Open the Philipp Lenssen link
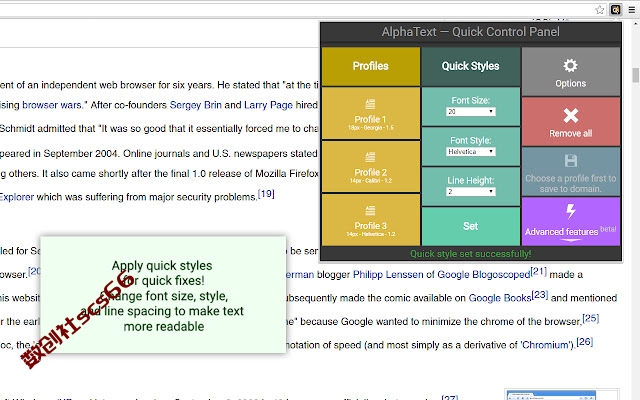This screenshot has height=400, width=640. (388, 274)
